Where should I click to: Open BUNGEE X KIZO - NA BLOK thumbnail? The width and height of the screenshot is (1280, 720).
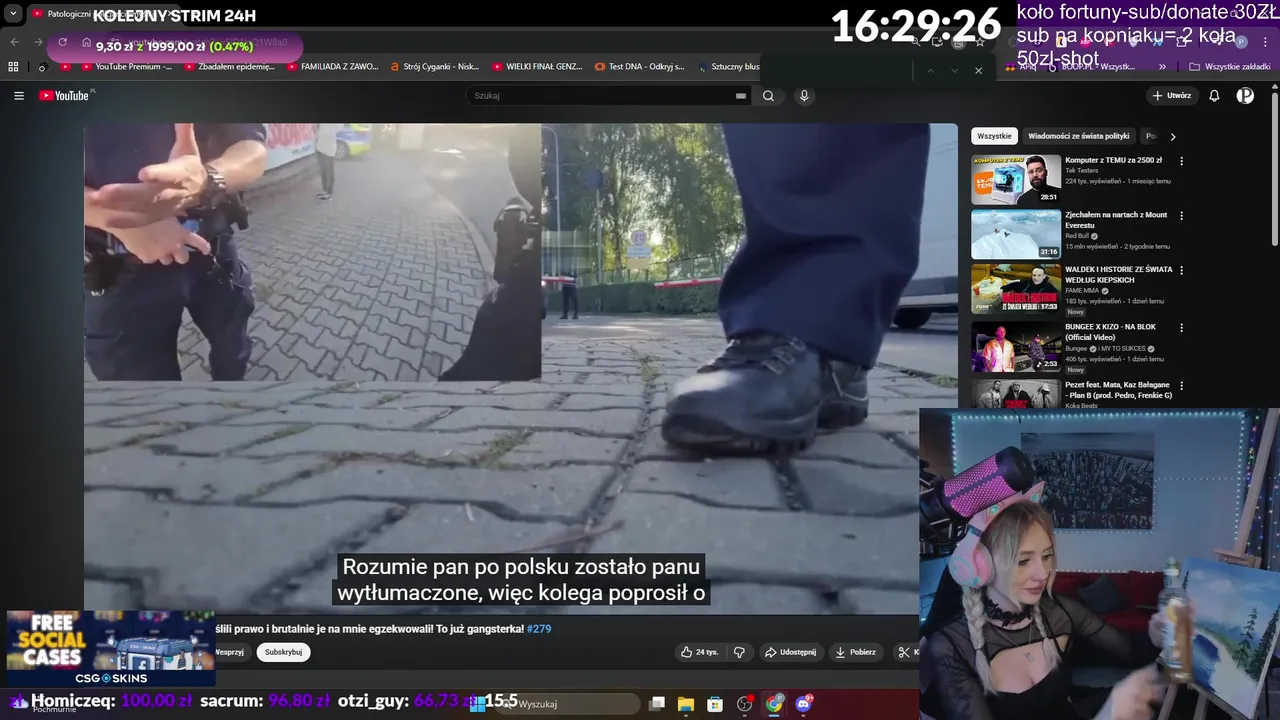coord(1016,347)
